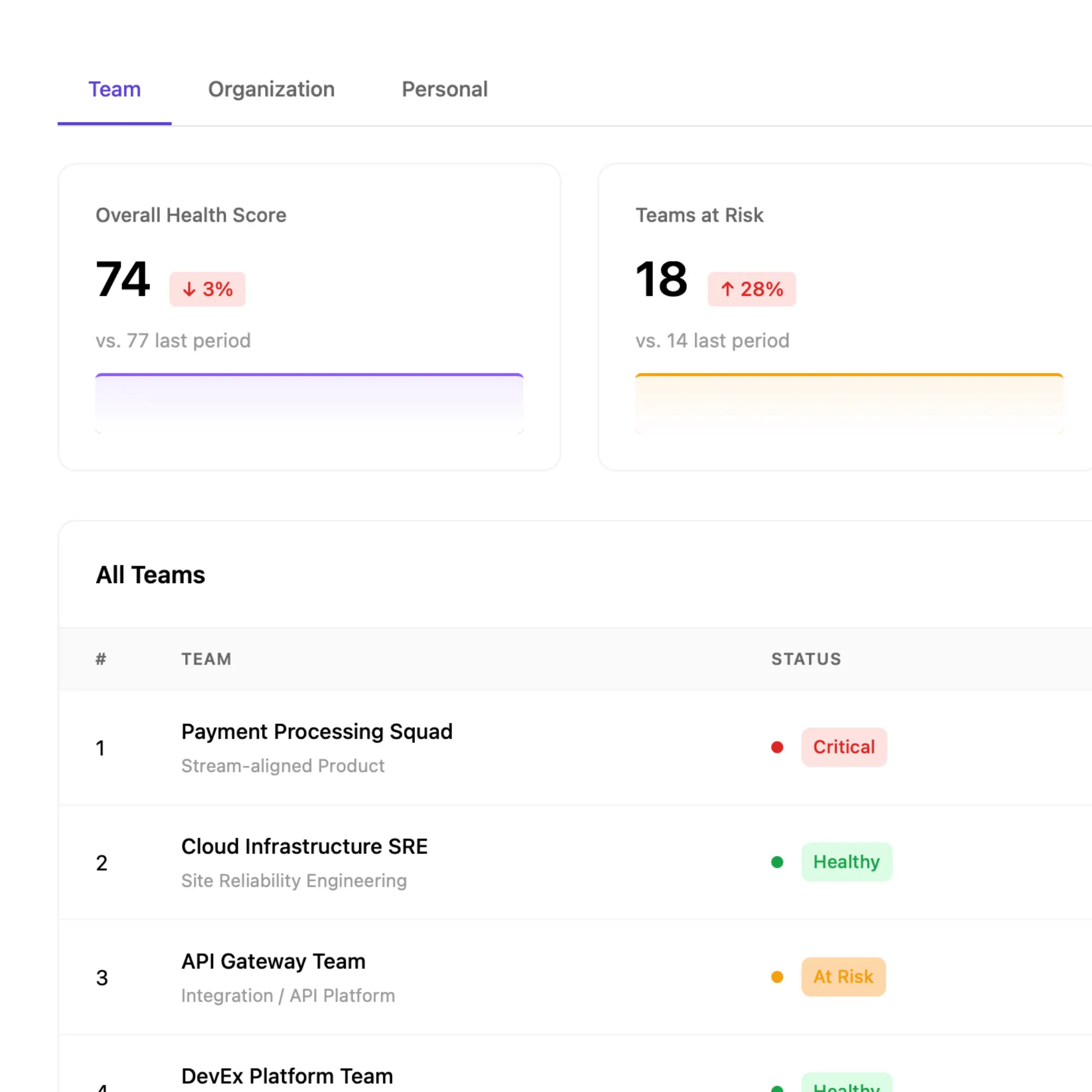Click the All Teams heading
The width and height of the screenshot is (1092, 1092).
(150, 575)
